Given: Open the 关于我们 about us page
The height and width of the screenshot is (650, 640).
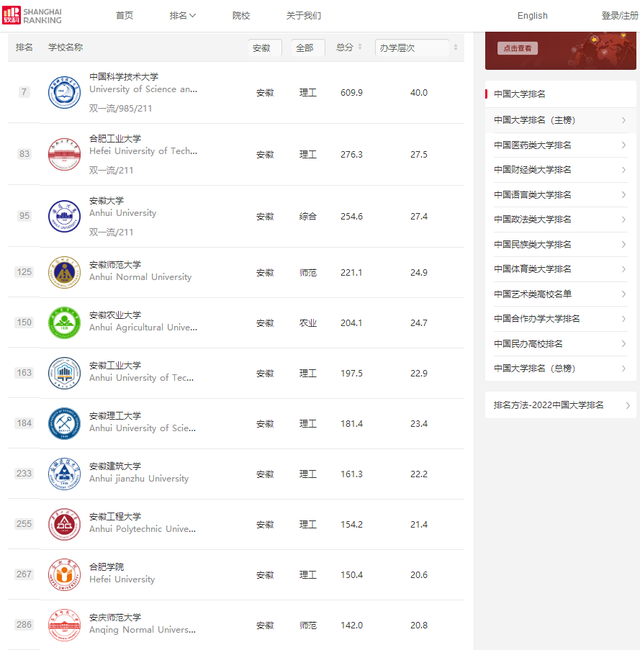Looking at the screenshot, I should click(x=303, y=16).
